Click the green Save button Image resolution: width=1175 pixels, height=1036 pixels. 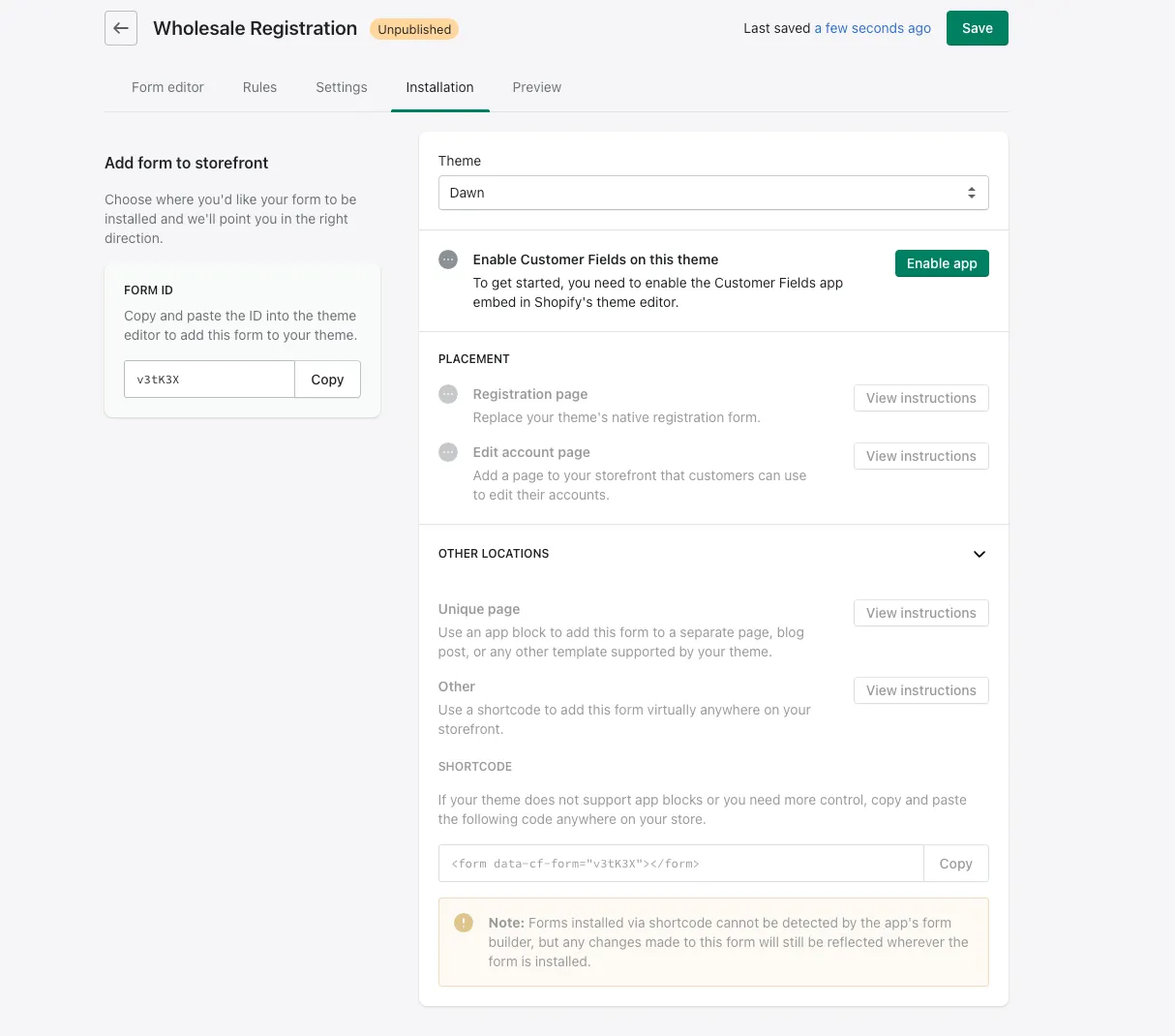(977, 28)
